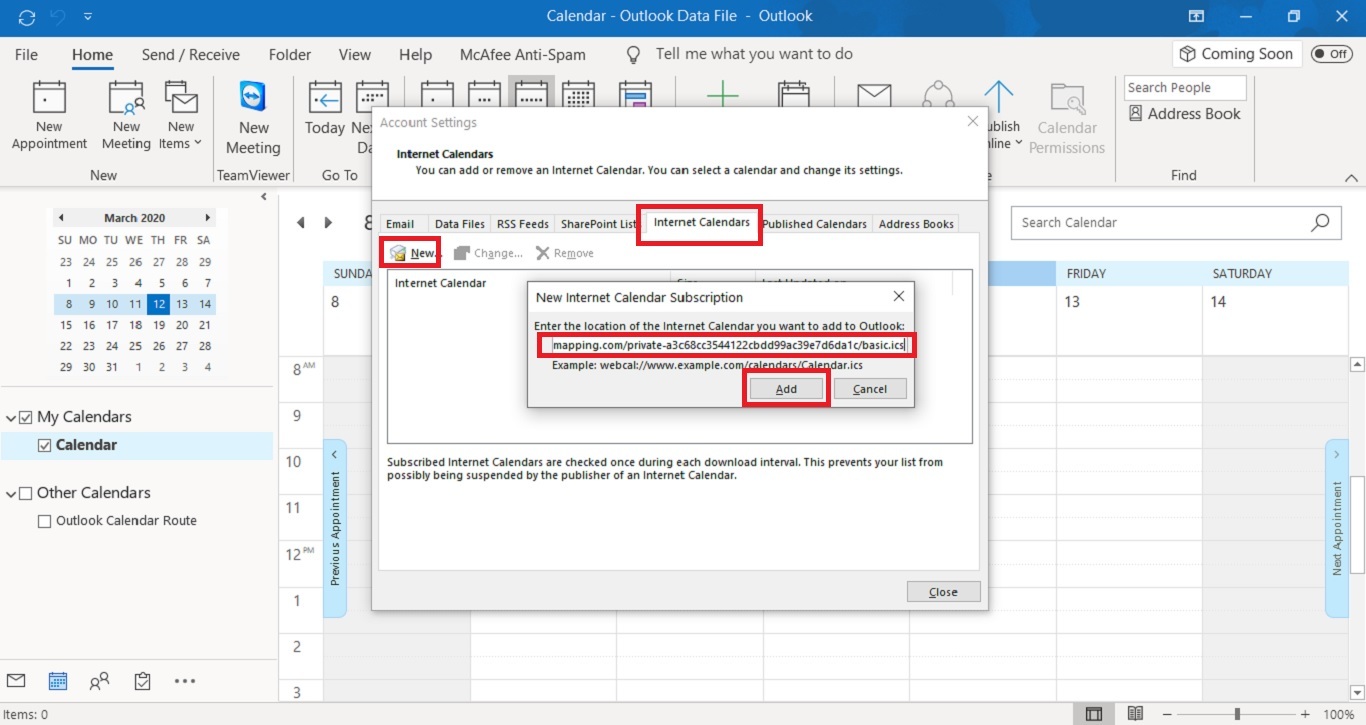Uncheck the Calendar checkbox

coord(44,445)
